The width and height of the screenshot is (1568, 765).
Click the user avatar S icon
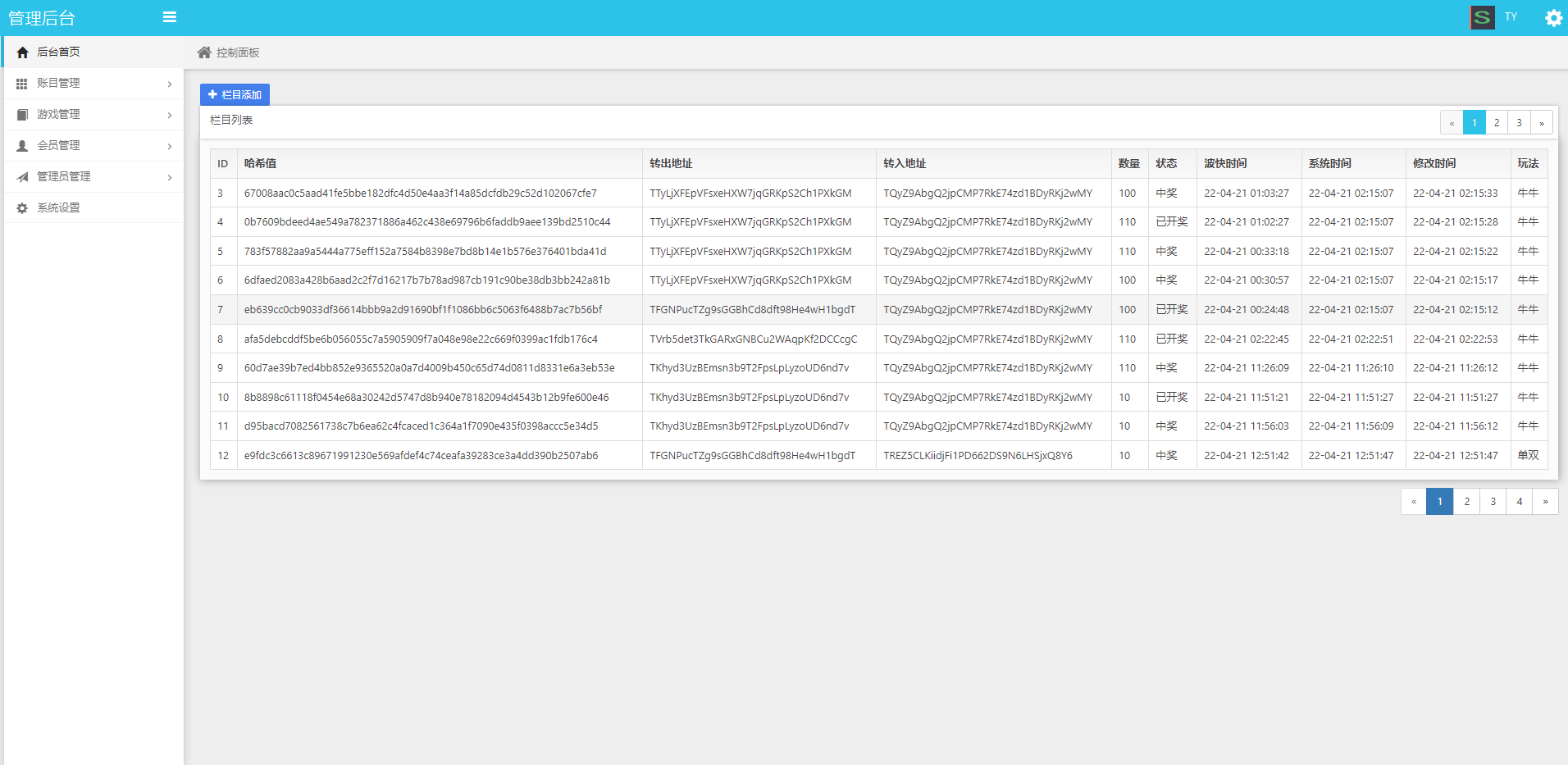[x=1482, y=17]
